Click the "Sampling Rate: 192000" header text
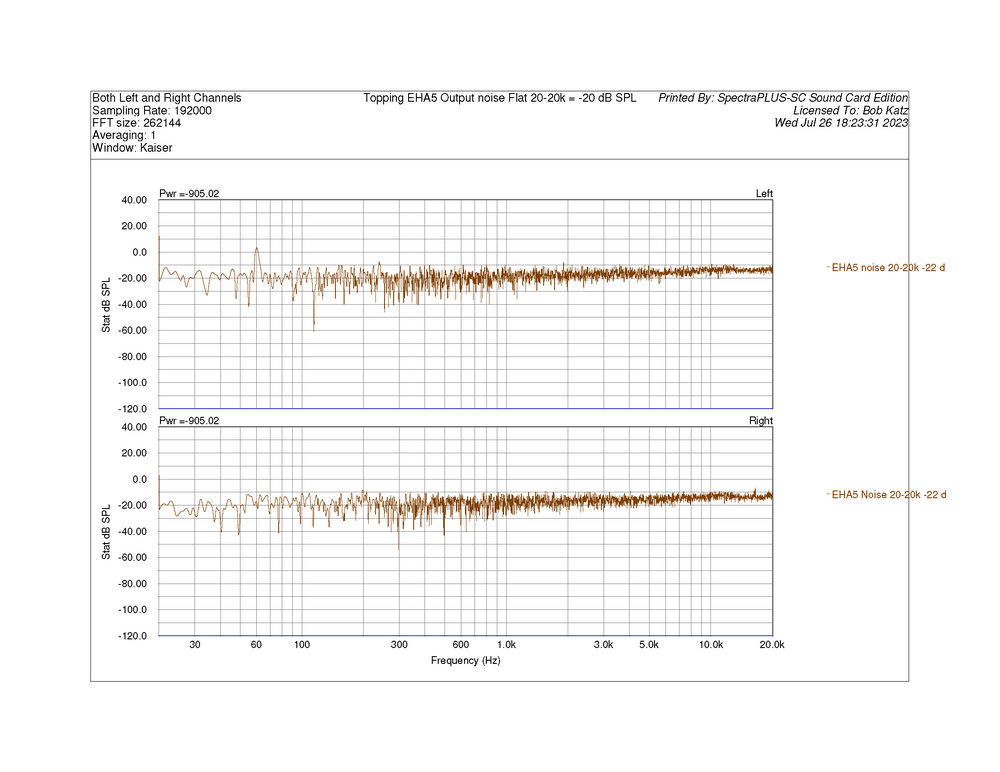The image size is (1000, 772). pyautogui.click(x=151, y=111)
